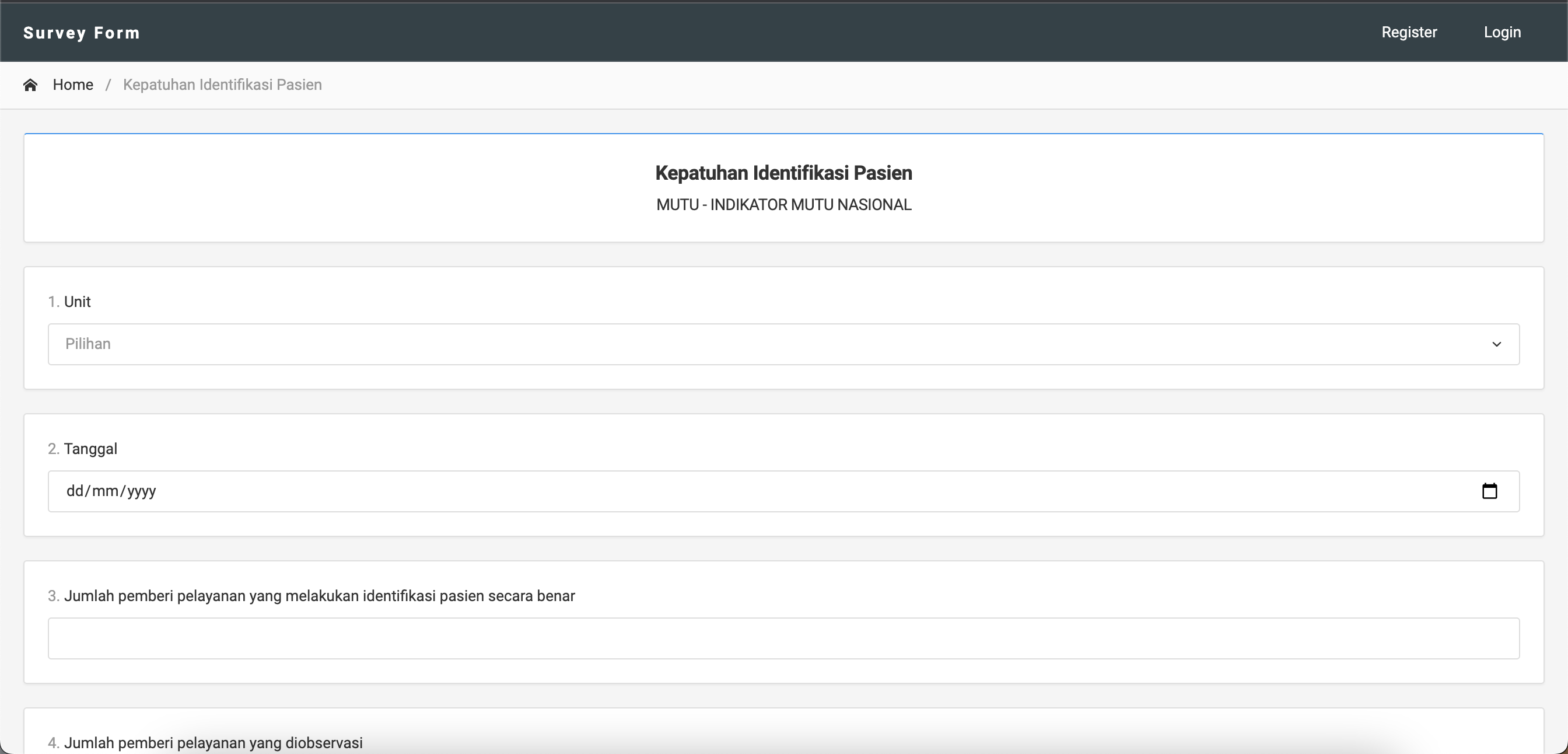Click the Kepatuhan Identifikasi Pasien form heading
This screenshot has height=754, width=1568.
click(x=783, y=173)
